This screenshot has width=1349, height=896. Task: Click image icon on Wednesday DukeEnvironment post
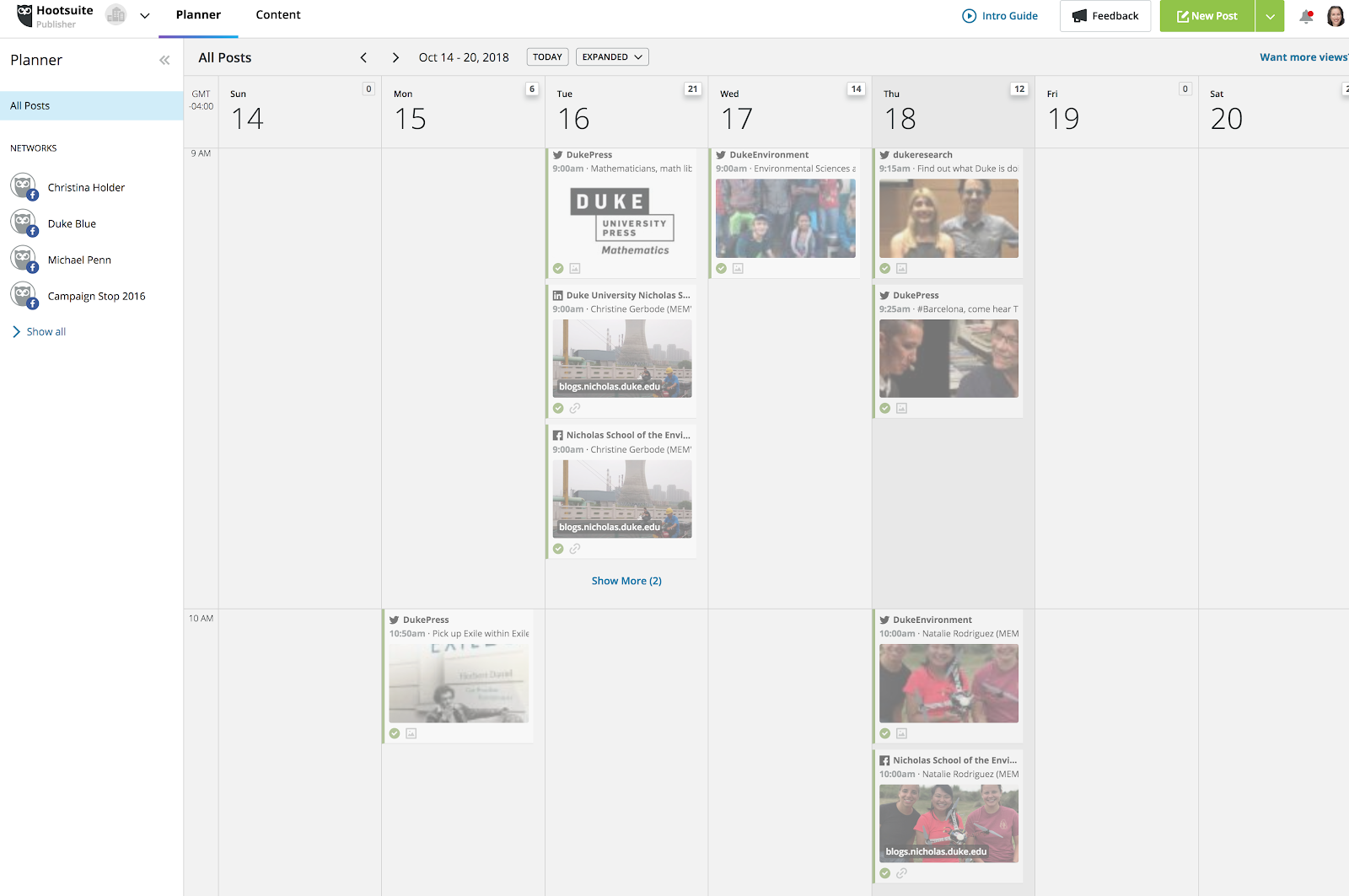point(738,269)
